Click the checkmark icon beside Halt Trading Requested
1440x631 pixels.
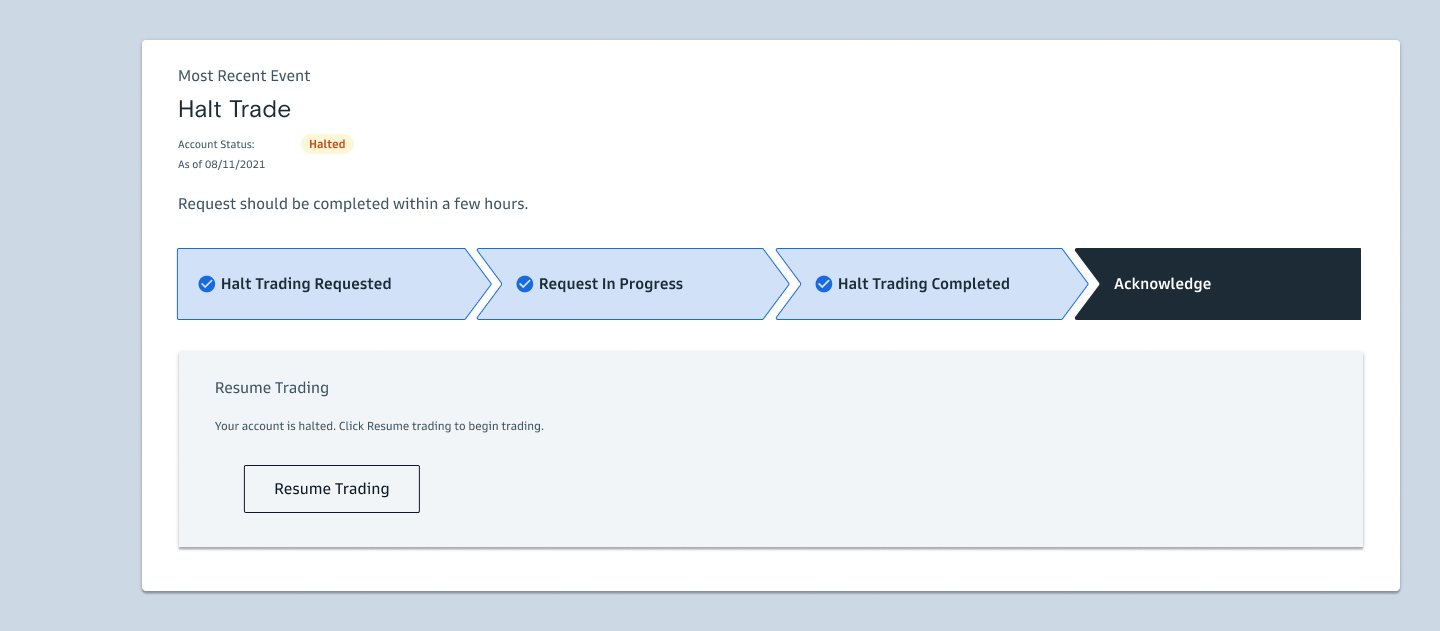(x=207, y=284)
